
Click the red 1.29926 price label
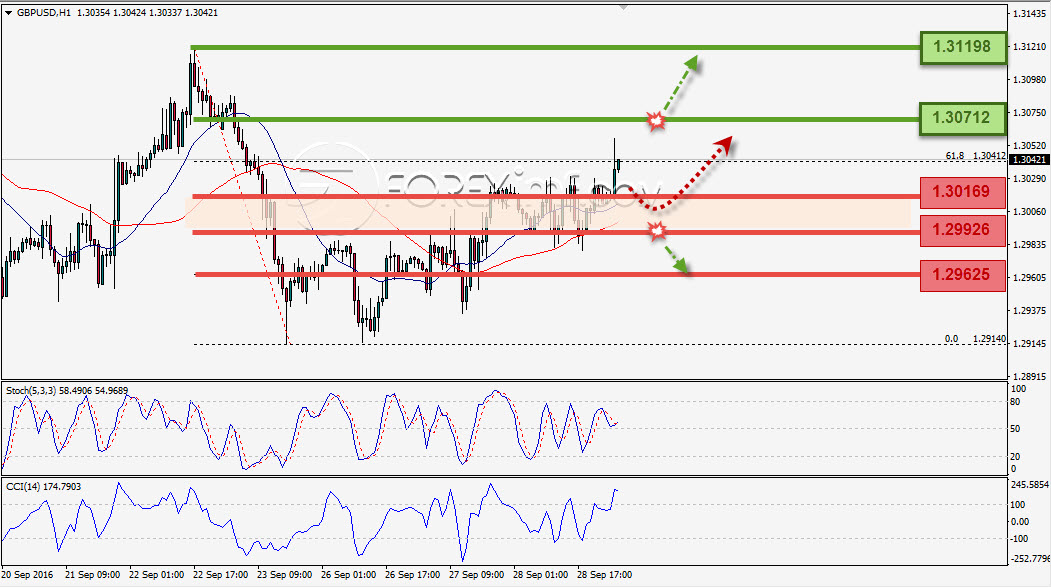pyautogui.click(x=963, y=230)
